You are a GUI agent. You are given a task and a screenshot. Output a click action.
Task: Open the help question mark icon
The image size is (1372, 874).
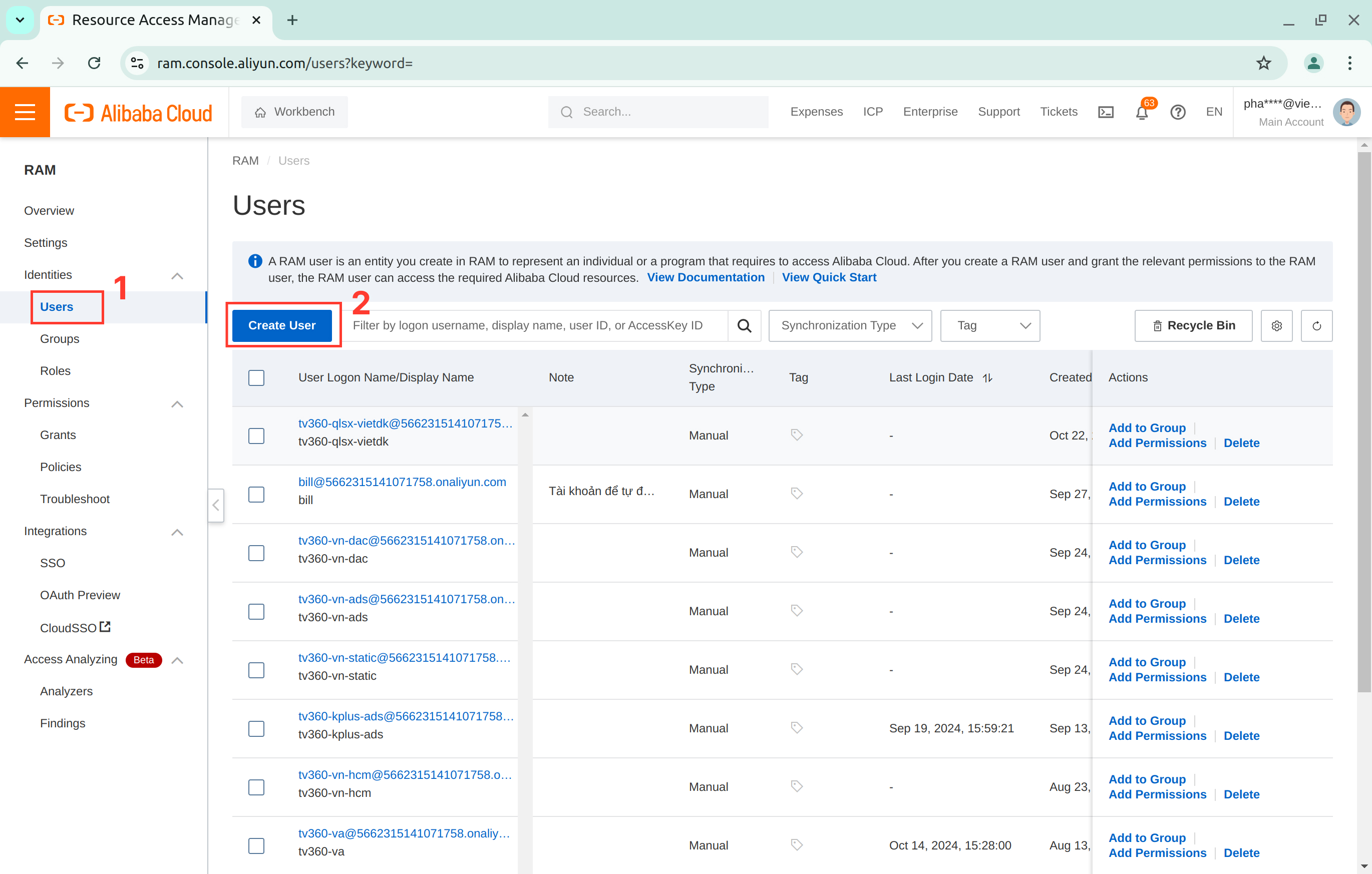pyautogui.click(x=1178, y=112)
